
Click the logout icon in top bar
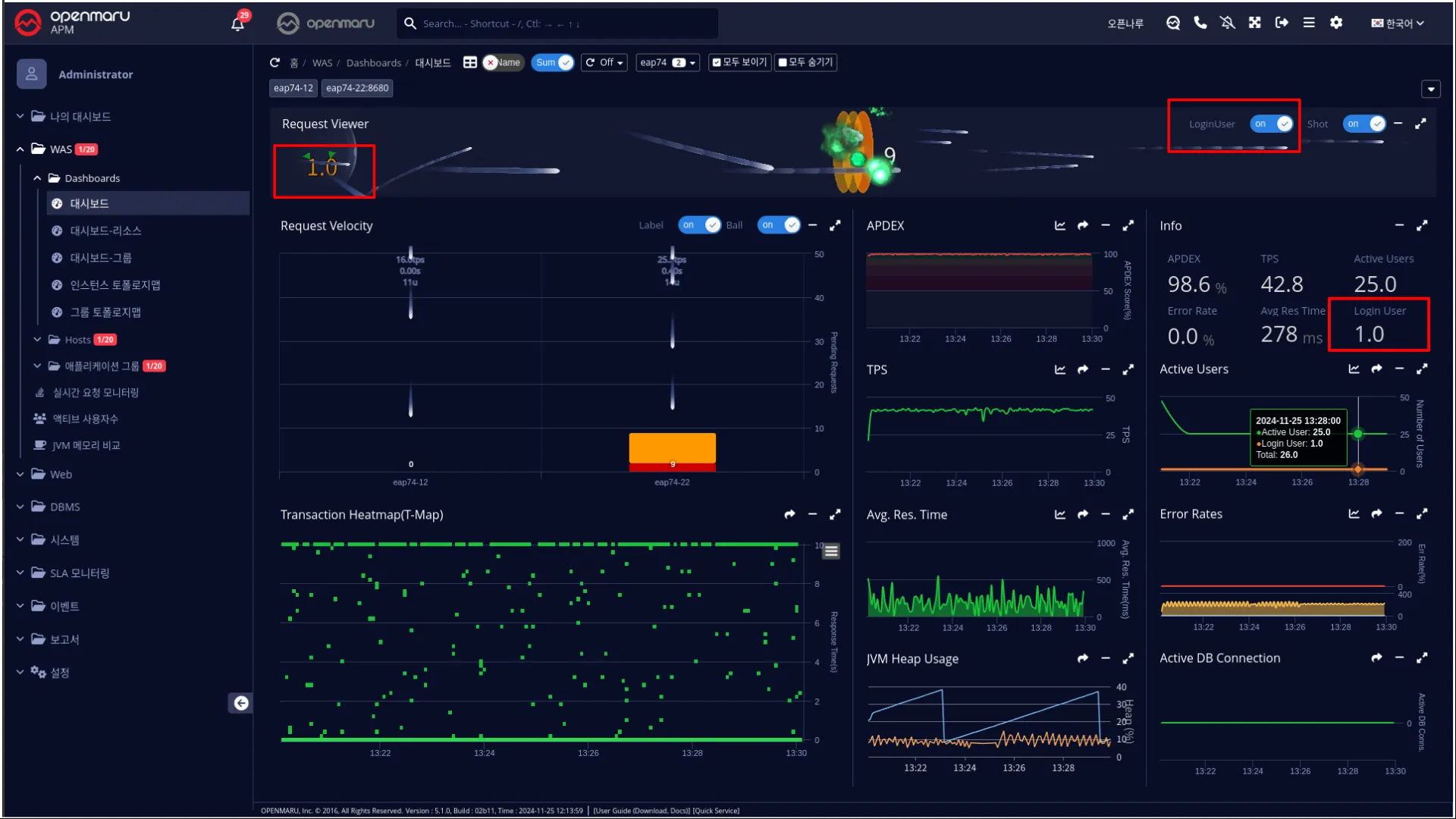1282,23
